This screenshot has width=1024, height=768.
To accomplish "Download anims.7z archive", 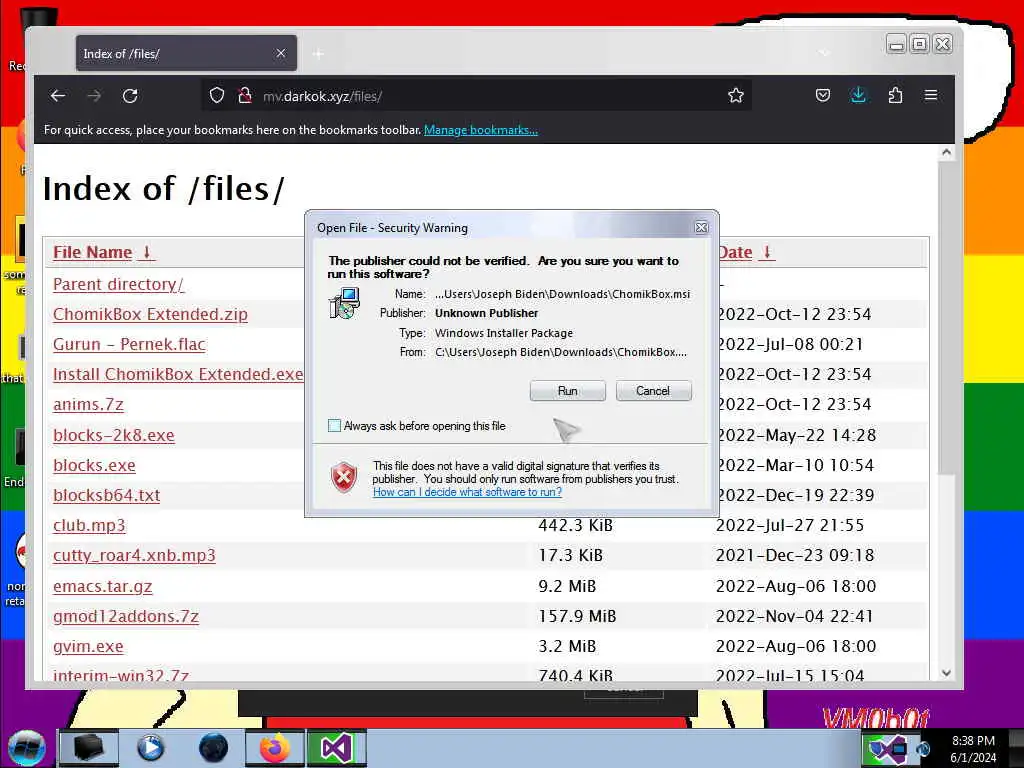I will point(88,404).
